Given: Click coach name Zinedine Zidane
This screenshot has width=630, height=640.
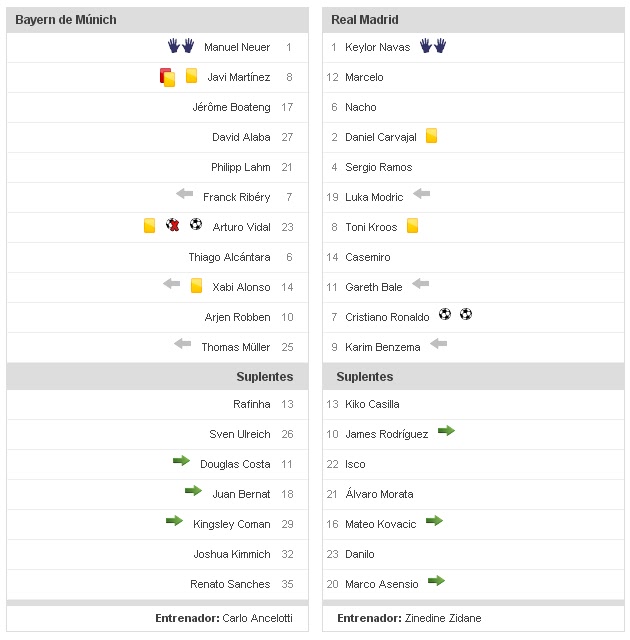Looking at the screenshot, I should 443,619.
